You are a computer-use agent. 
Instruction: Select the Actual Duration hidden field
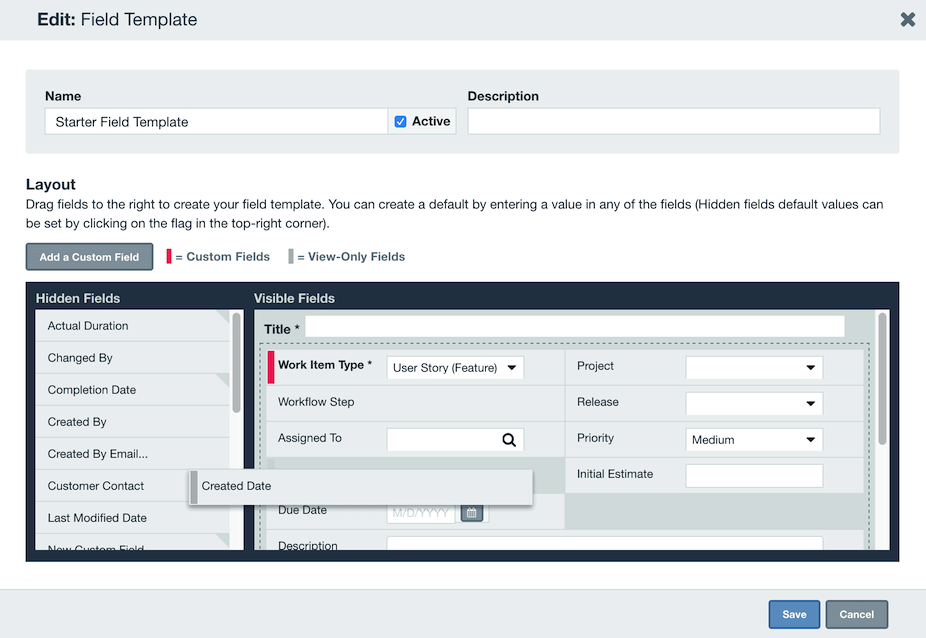point(132,326)
